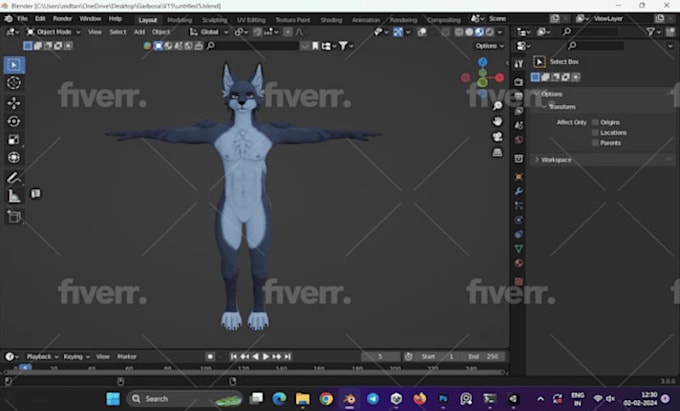
Task: Open Scene properties tab in sidebar
Action: [518, 125]
